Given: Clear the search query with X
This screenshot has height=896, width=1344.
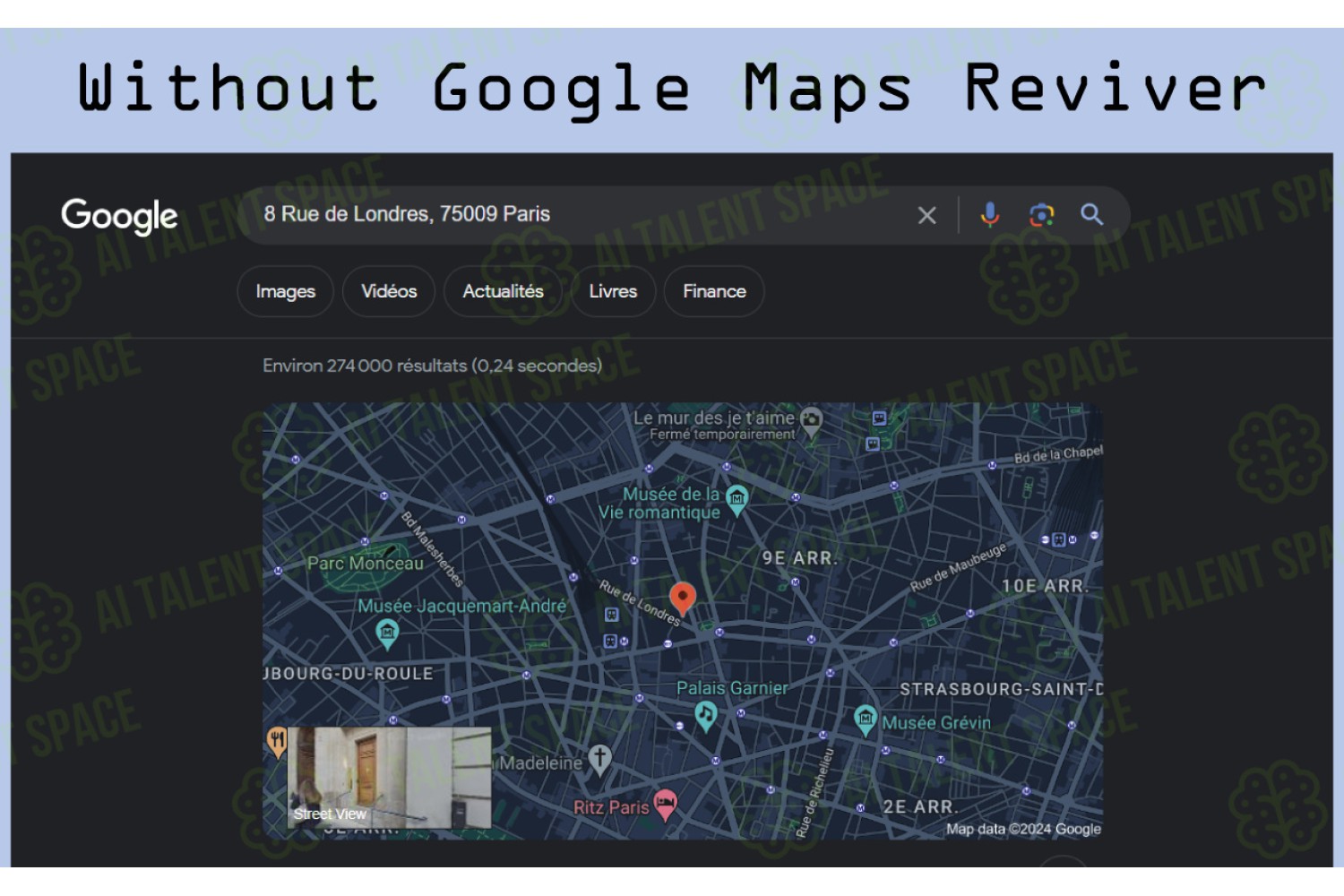Looking at the screenshot, I should (x=927, y=215).
